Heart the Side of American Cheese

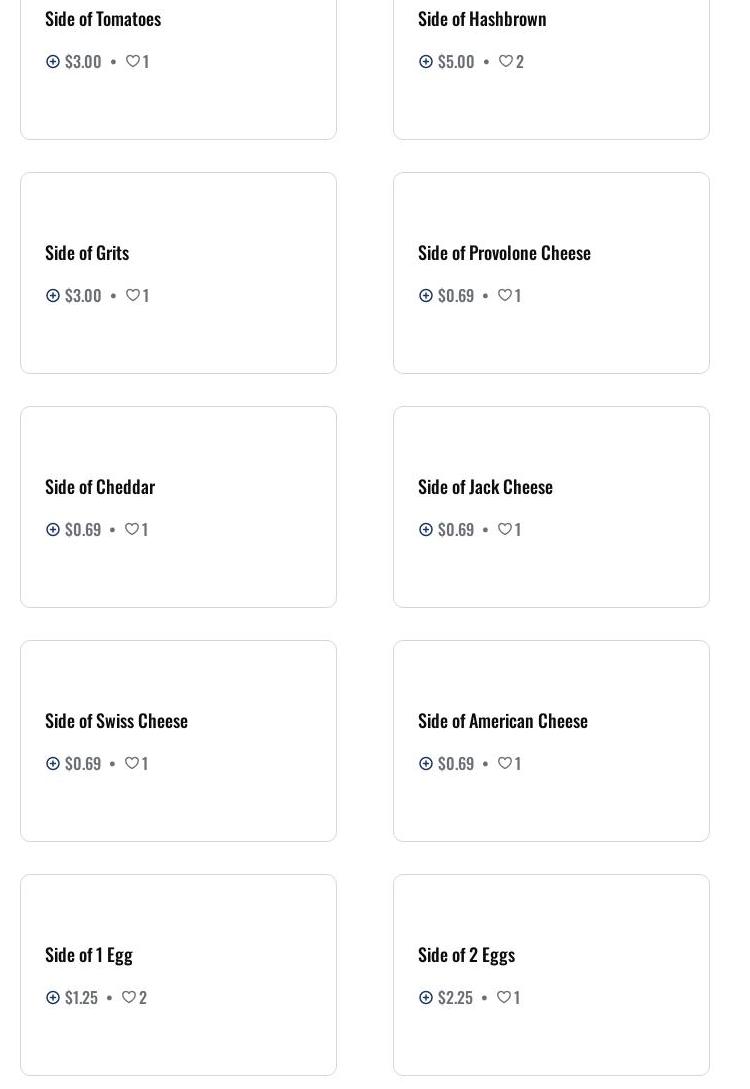[505, 763]
